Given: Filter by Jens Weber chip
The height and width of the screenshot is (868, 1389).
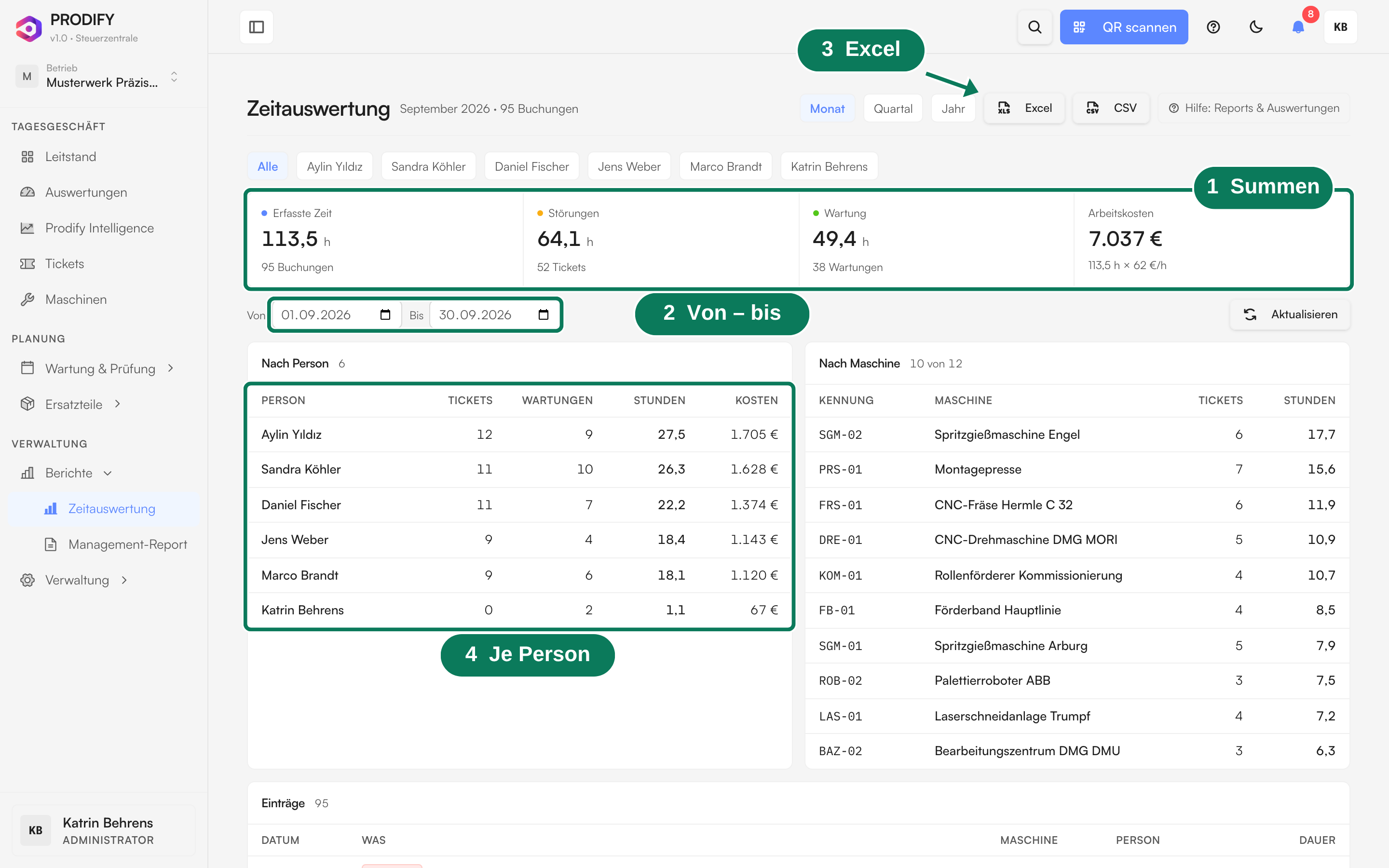Looking at the screenshot, I should [629, 166].
